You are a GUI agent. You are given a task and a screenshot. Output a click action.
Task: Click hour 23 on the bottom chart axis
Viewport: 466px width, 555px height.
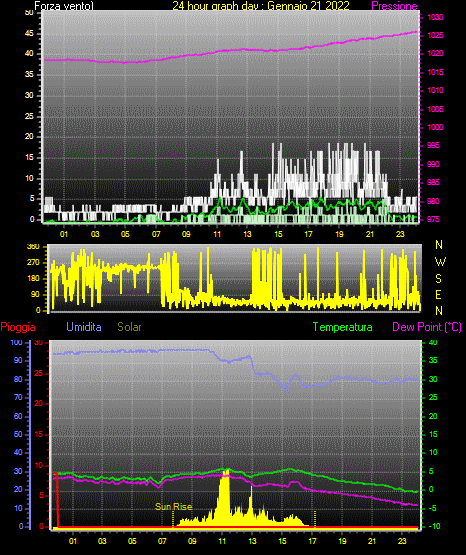coord(402,541)
